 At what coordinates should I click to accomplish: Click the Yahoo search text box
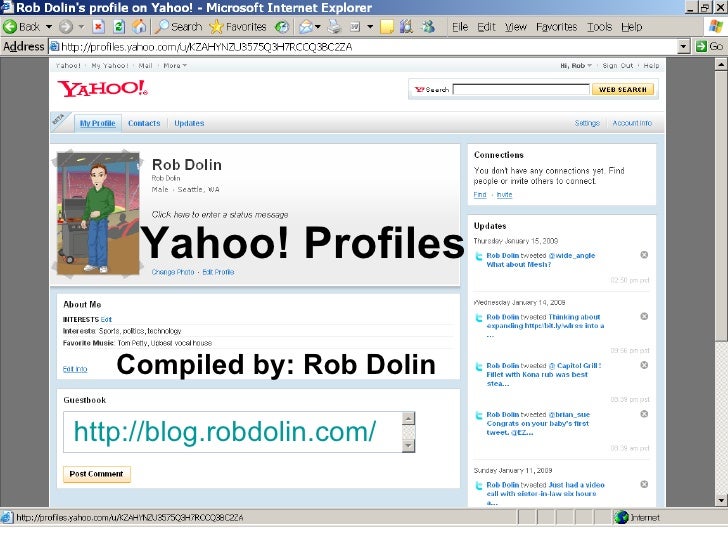(521, 89)
